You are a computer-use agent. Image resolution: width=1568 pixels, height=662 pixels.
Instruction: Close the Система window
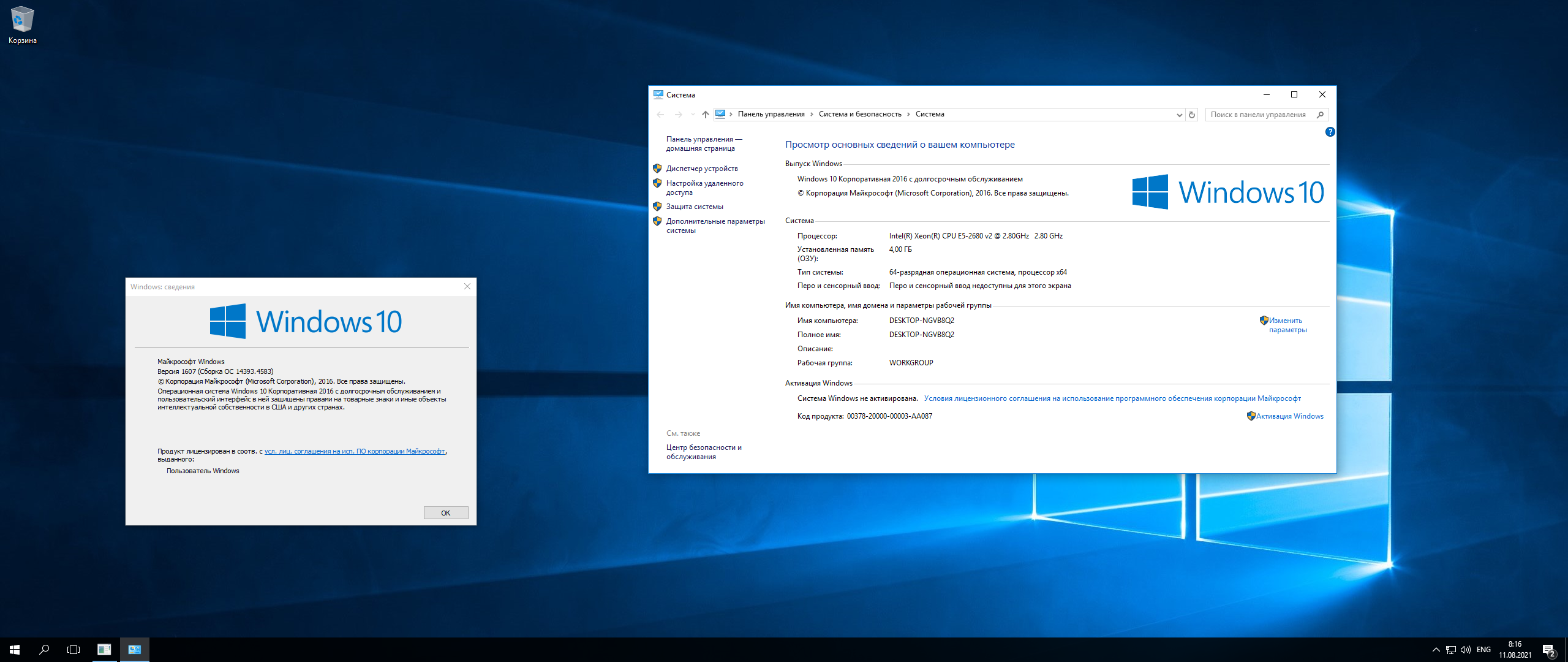click(x=1322, y=95)
